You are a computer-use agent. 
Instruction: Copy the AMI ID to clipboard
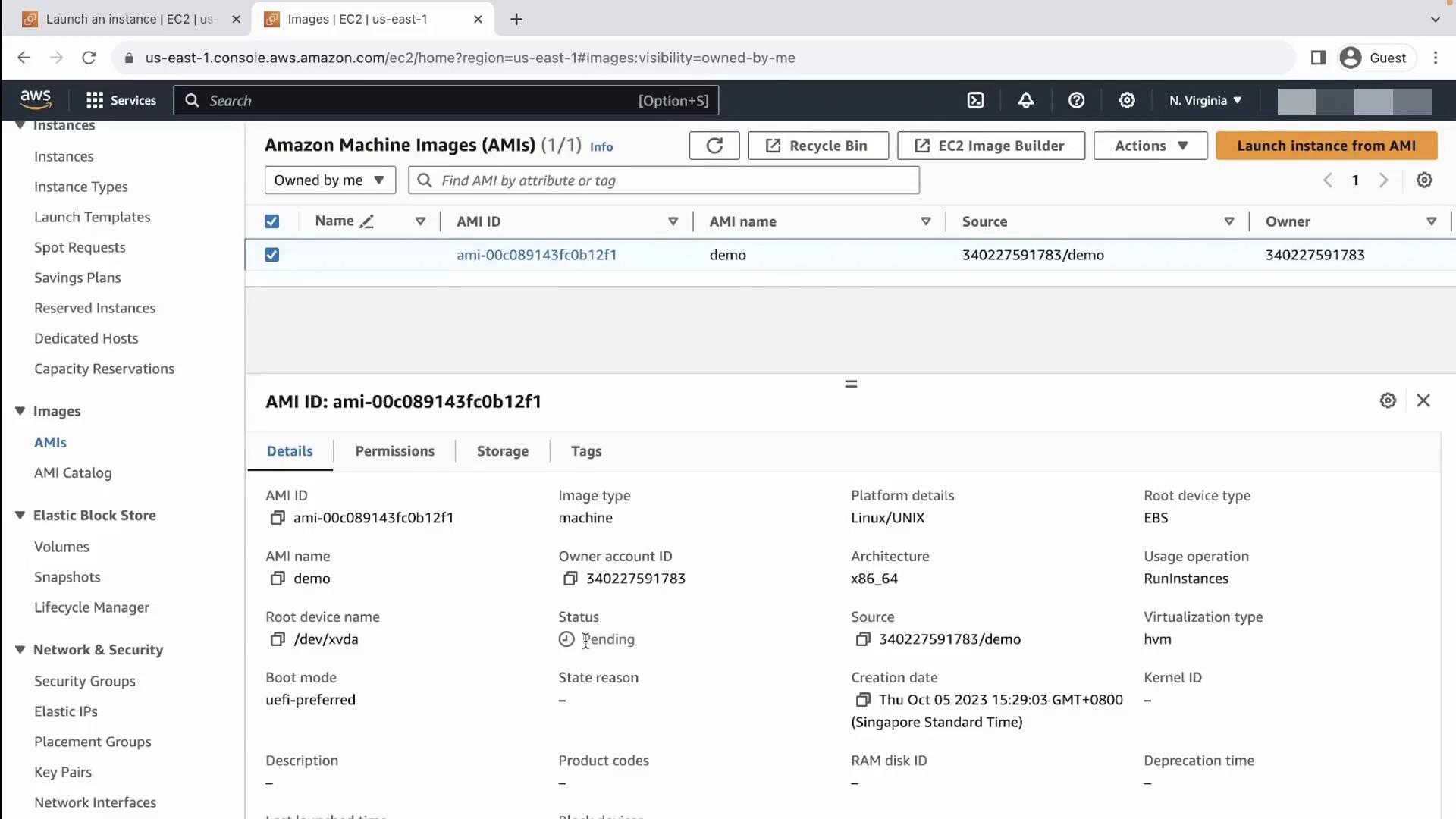tap(278, 518)
